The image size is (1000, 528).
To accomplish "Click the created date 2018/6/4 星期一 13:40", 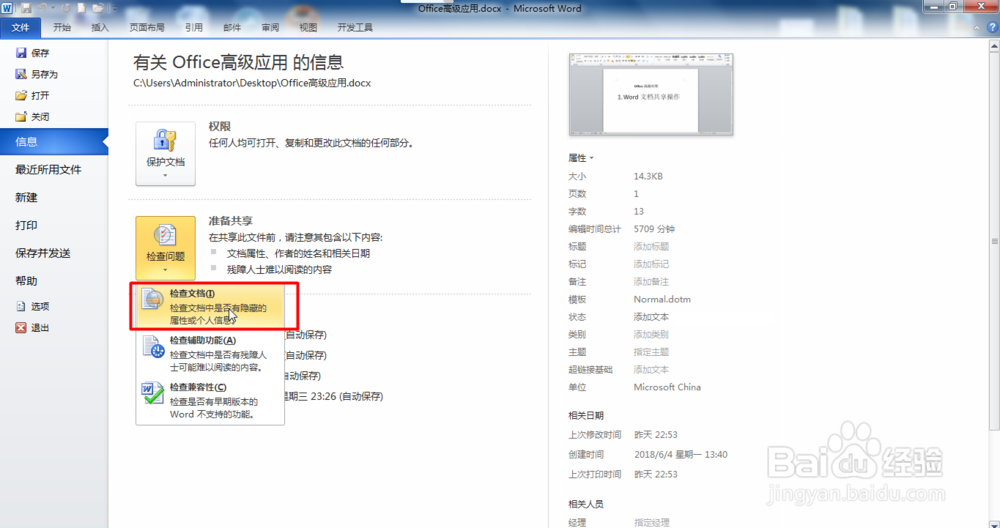I will click(680, 455).
